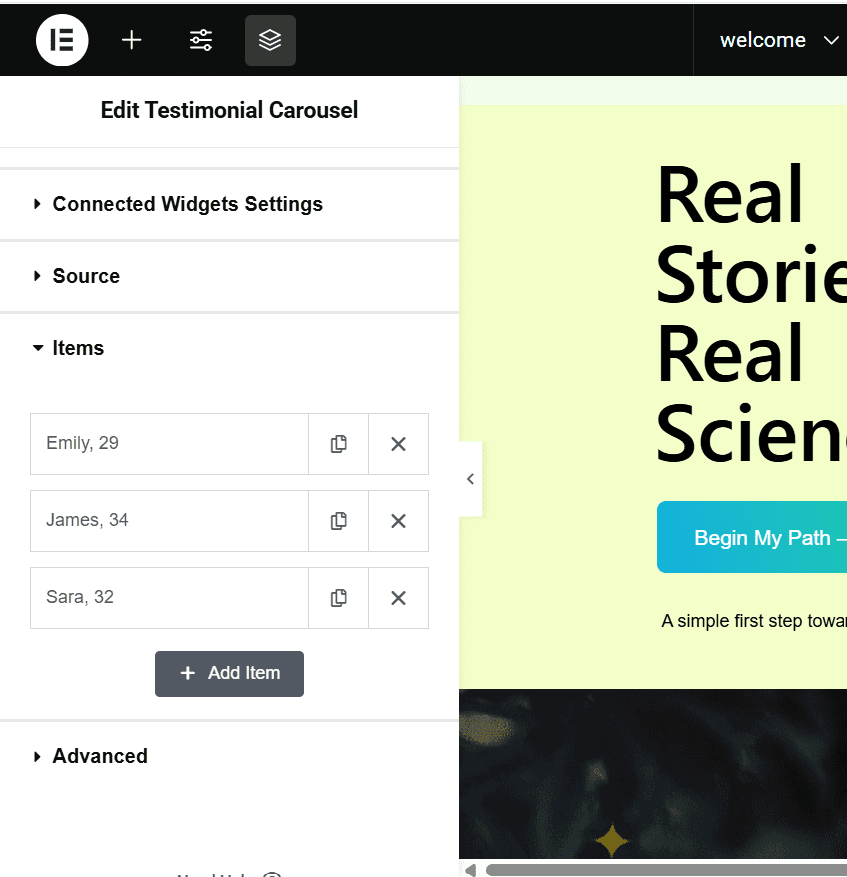Collapse the Items section
This screenshot has height=877, width=847.
(x=78, y=348)
